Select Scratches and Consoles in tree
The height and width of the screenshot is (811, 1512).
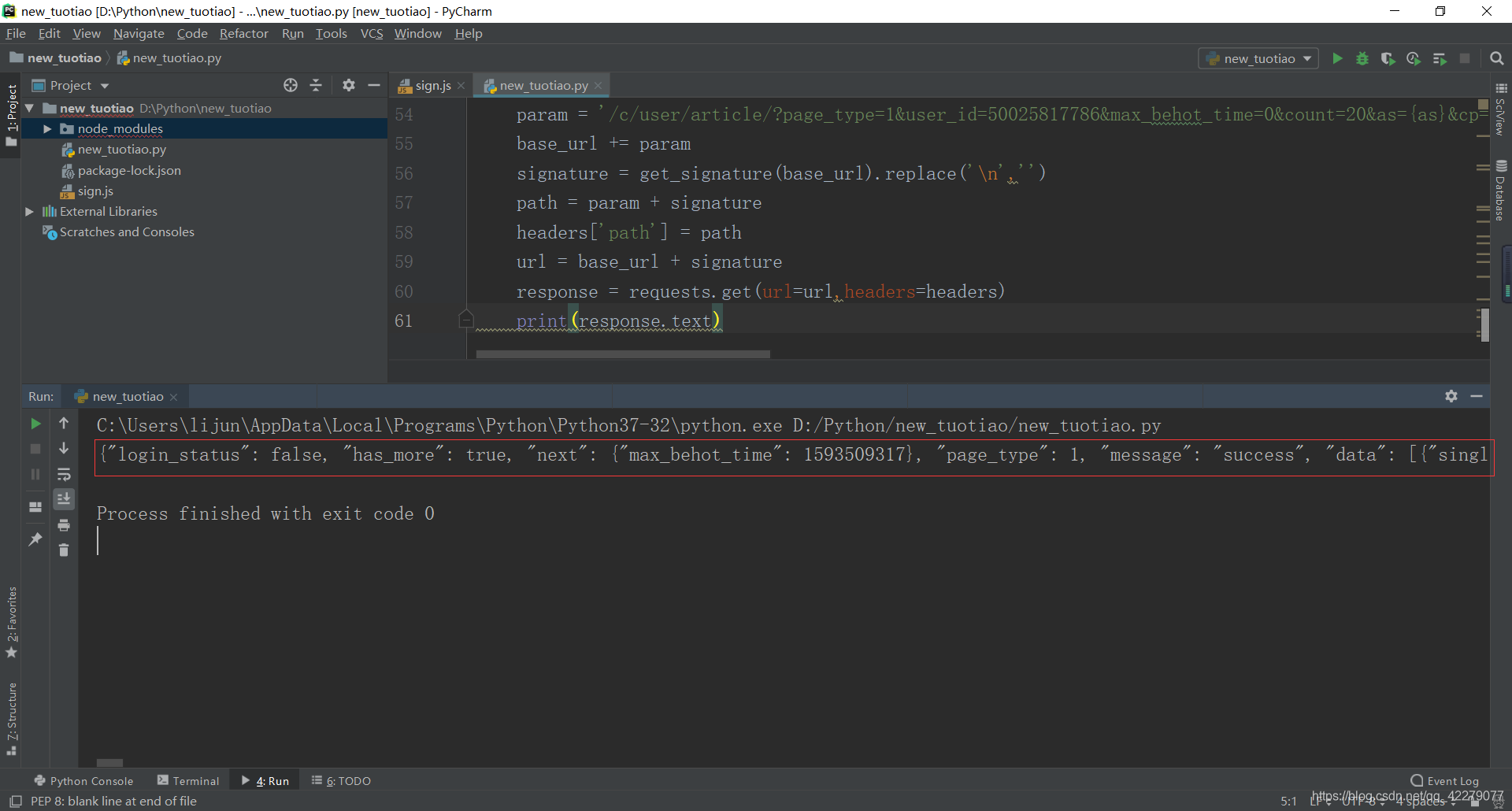[x=127, y=232]
